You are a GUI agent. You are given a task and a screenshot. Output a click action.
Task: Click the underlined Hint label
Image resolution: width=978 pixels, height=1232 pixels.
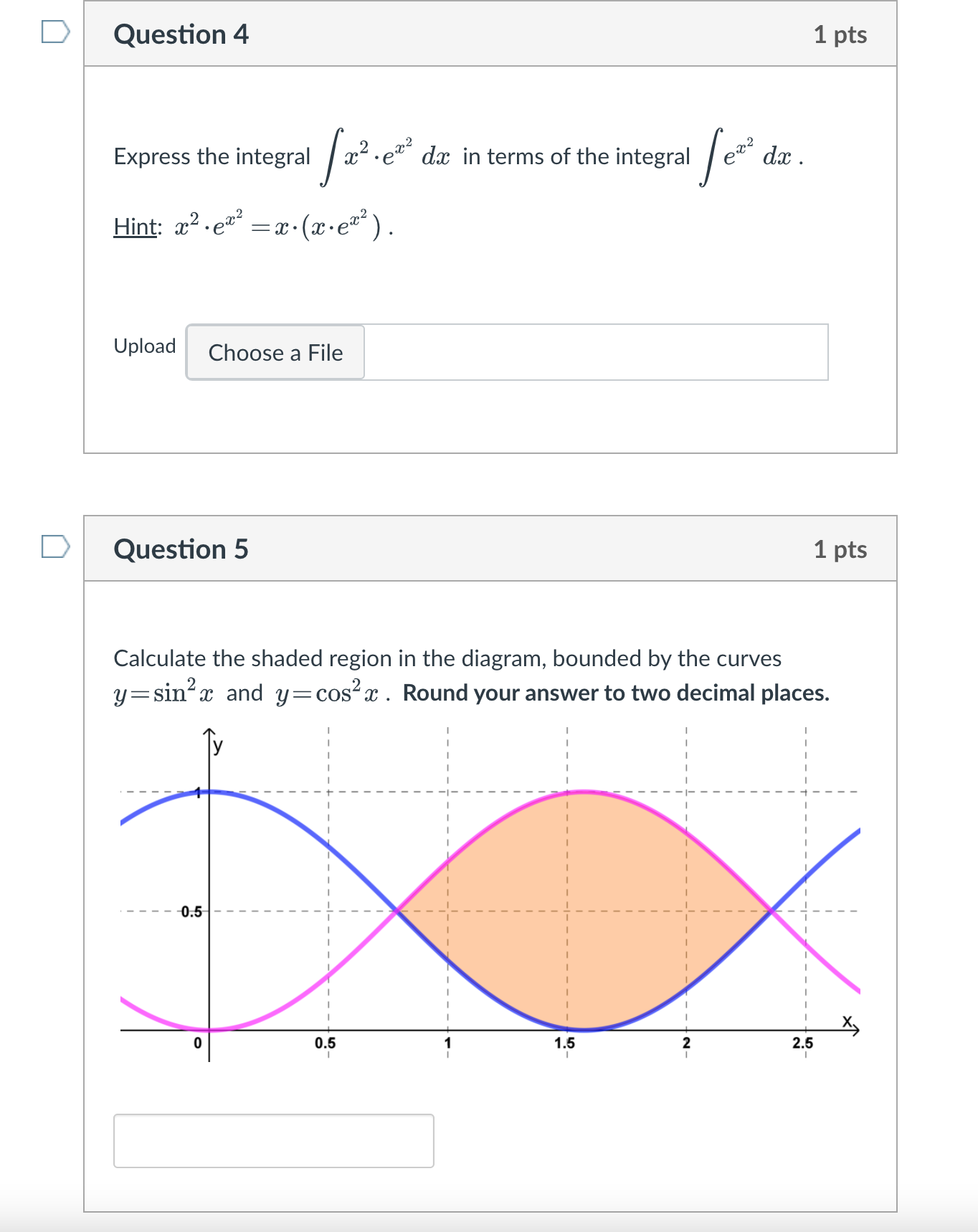(x=136, y=226)
